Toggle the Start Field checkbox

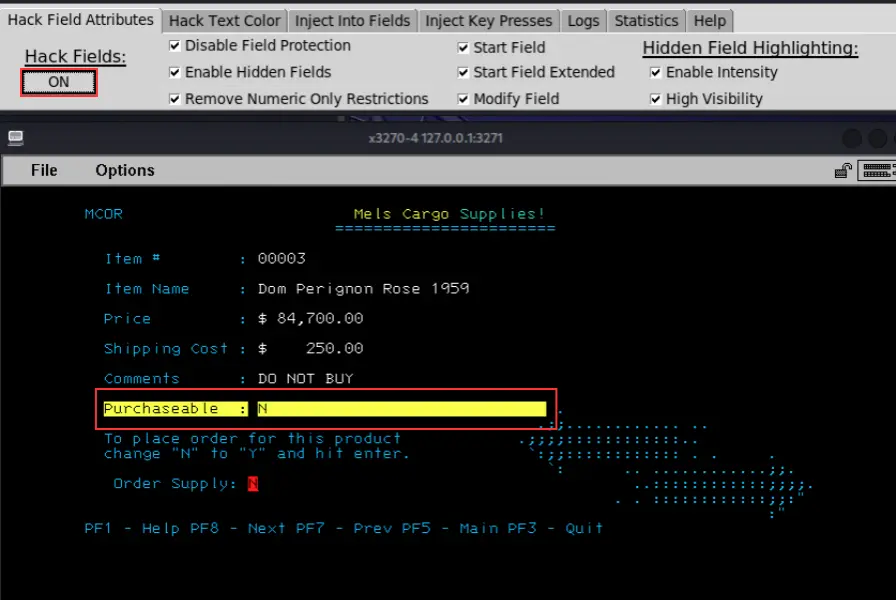(464, 47)
